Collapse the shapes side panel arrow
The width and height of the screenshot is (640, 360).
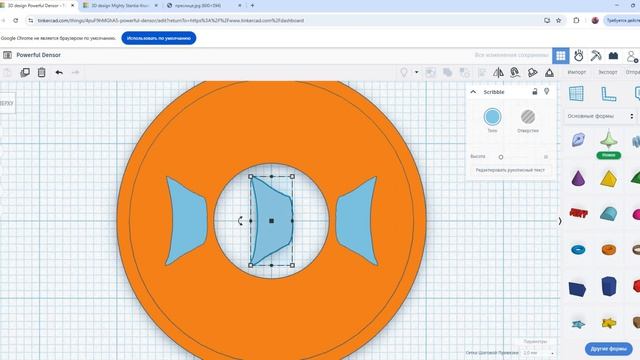(x=560, y=221)
